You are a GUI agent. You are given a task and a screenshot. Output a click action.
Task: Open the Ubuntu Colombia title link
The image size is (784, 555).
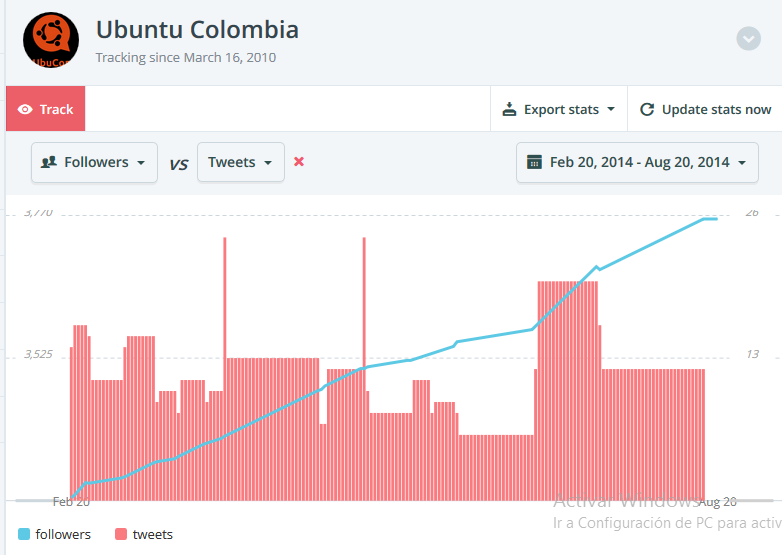click(x=197, y=30)
